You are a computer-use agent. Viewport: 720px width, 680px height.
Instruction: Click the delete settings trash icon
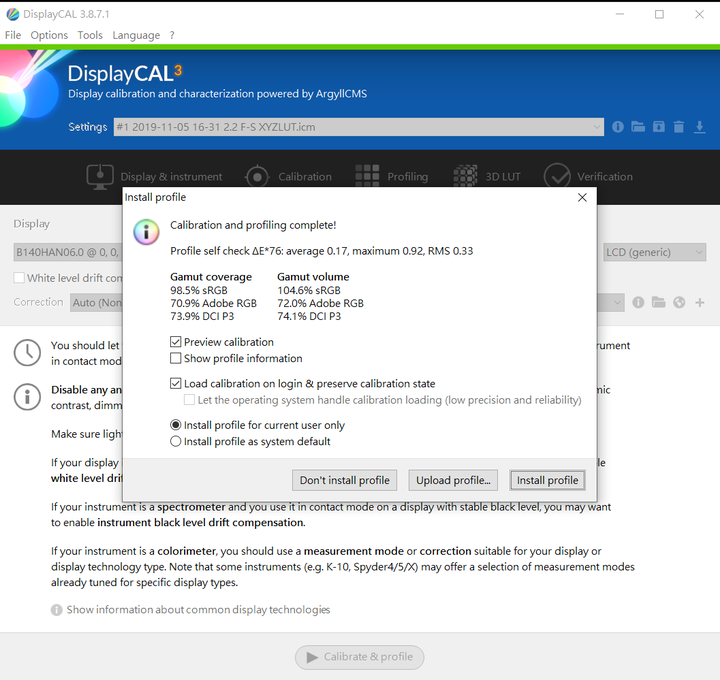coord(679,127)
